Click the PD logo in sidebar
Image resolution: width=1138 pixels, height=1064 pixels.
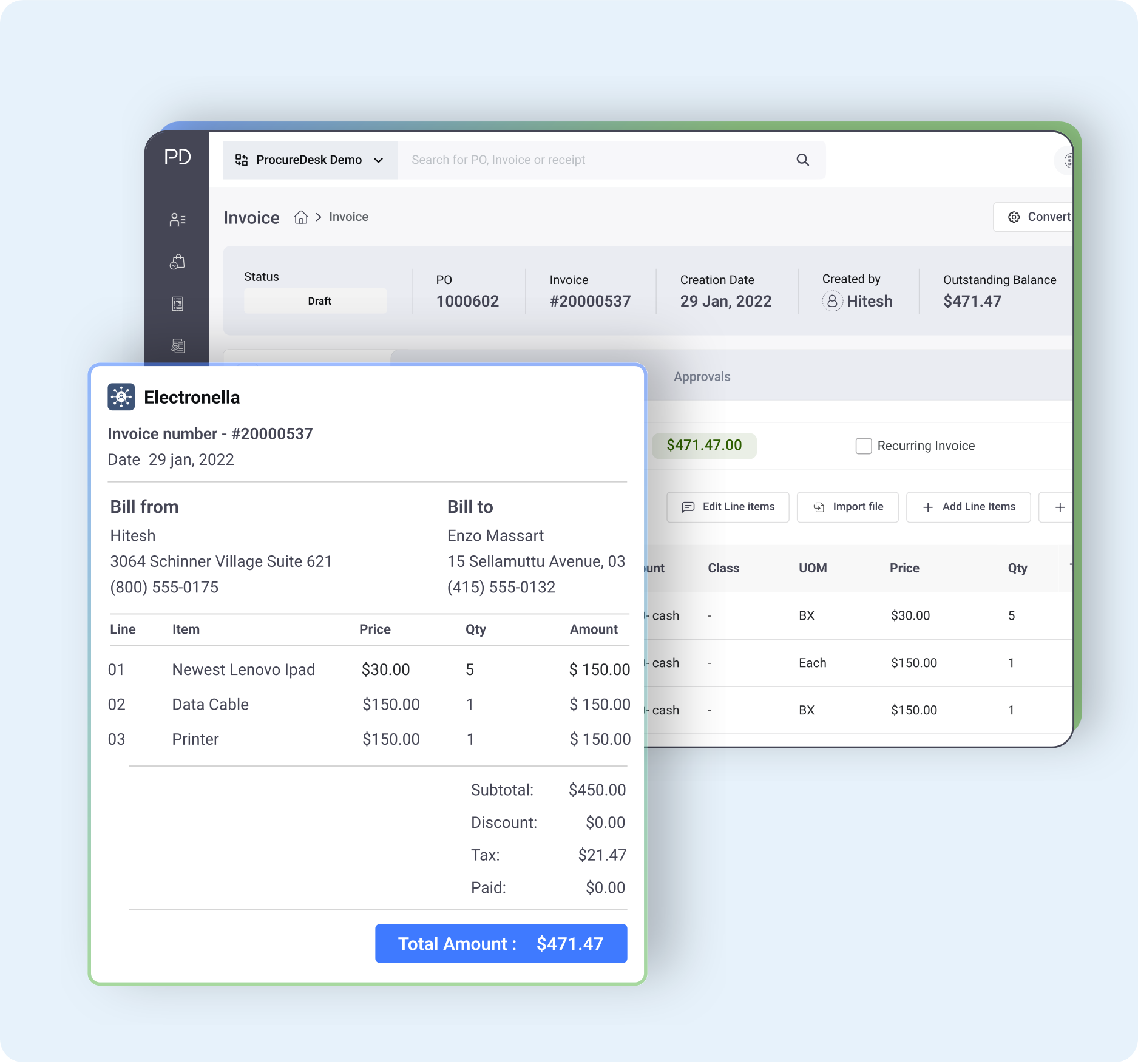coord(177,157)
